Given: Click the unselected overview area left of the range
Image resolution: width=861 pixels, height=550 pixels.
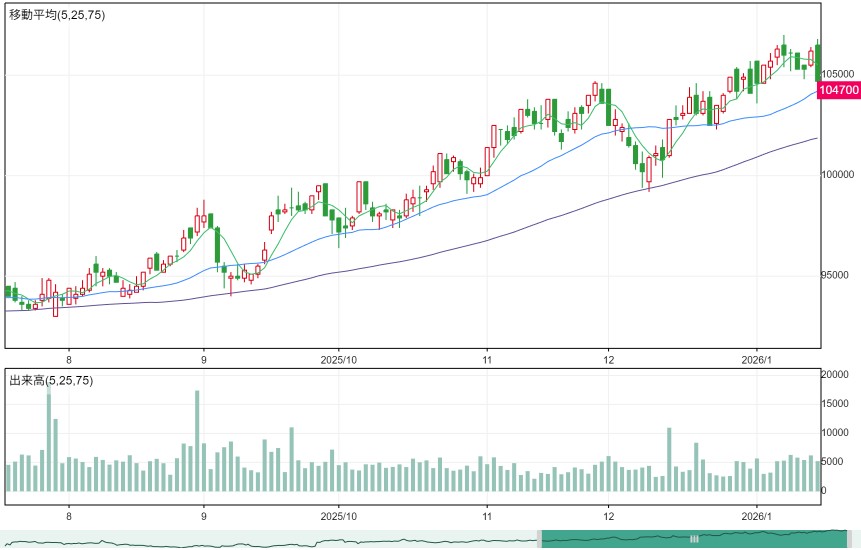Looking at the screenshot, I should click(269, 539).
